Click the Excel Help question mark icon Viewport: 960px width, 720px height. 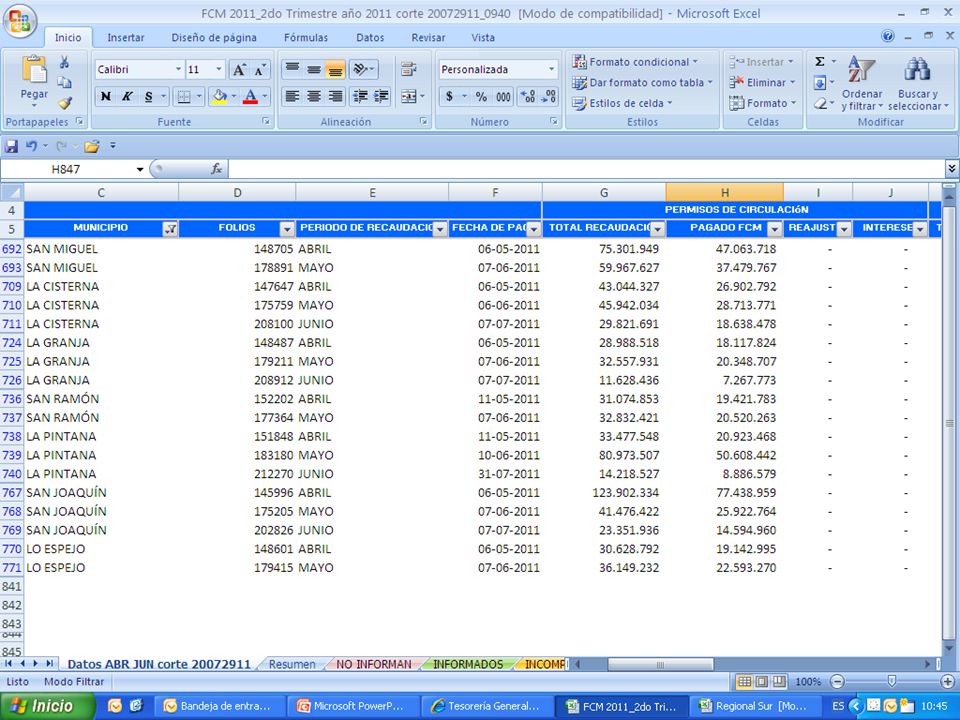[888, 36]
